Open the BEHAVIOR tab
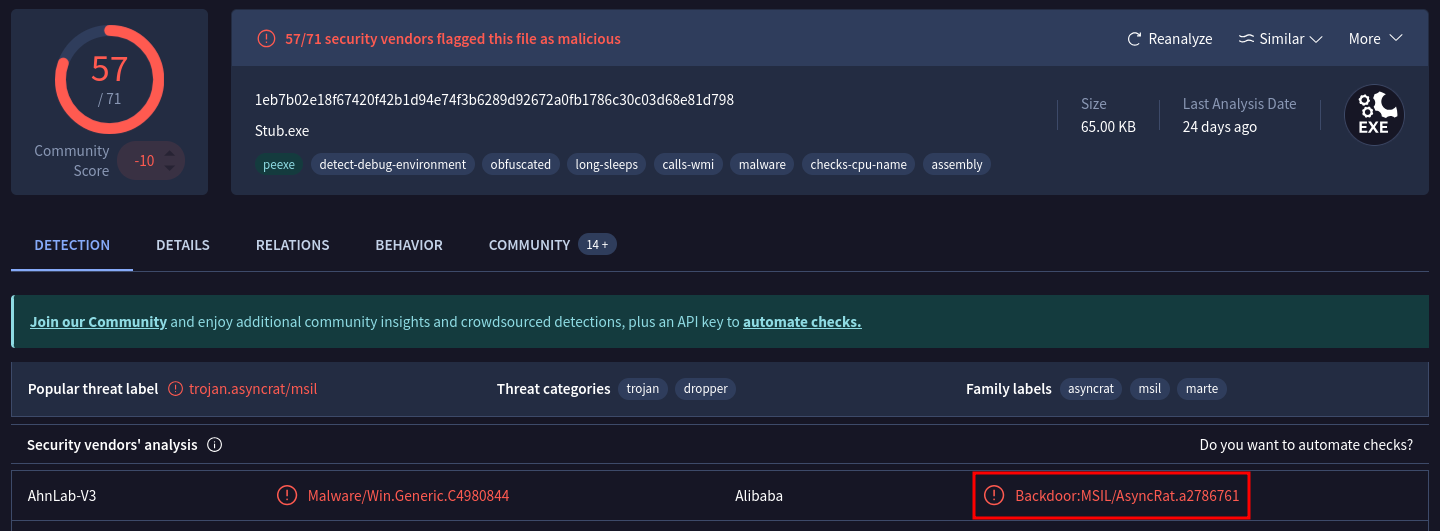 click(409, 245)
